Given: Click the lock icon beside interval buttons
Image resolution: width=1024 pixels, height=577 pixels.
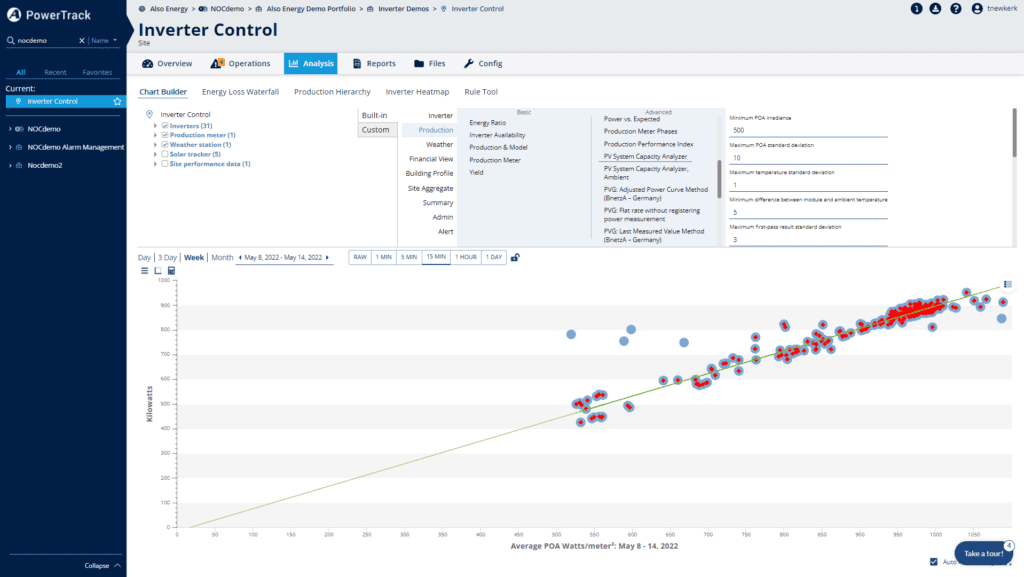Looking at the screenshot, I should [515, 257].
